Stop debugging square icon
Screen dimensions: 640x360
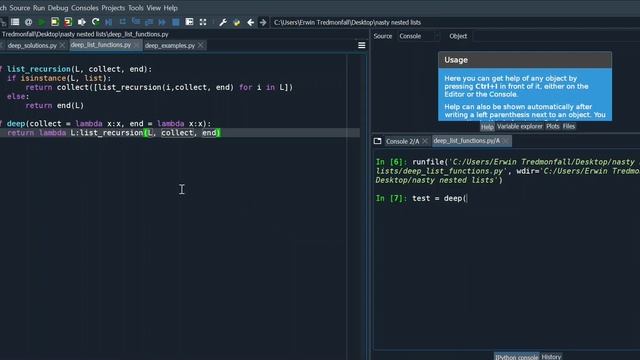pos(176,22)
